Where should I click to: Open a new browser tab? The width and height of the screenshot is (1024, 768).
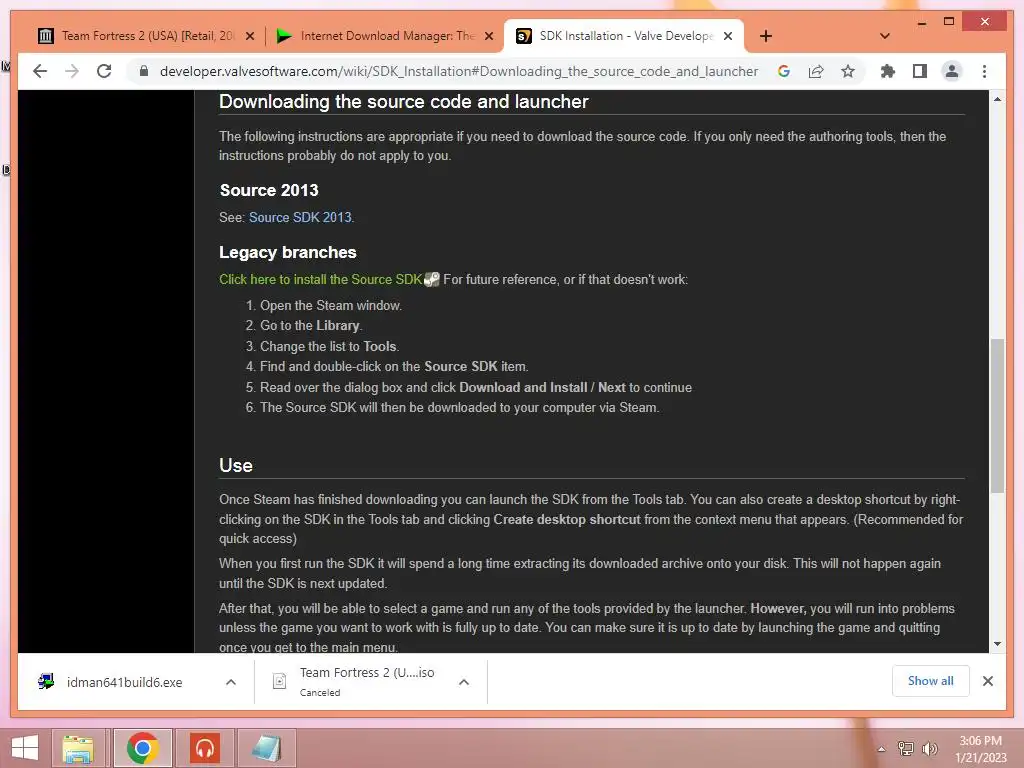tap(766, 36)
